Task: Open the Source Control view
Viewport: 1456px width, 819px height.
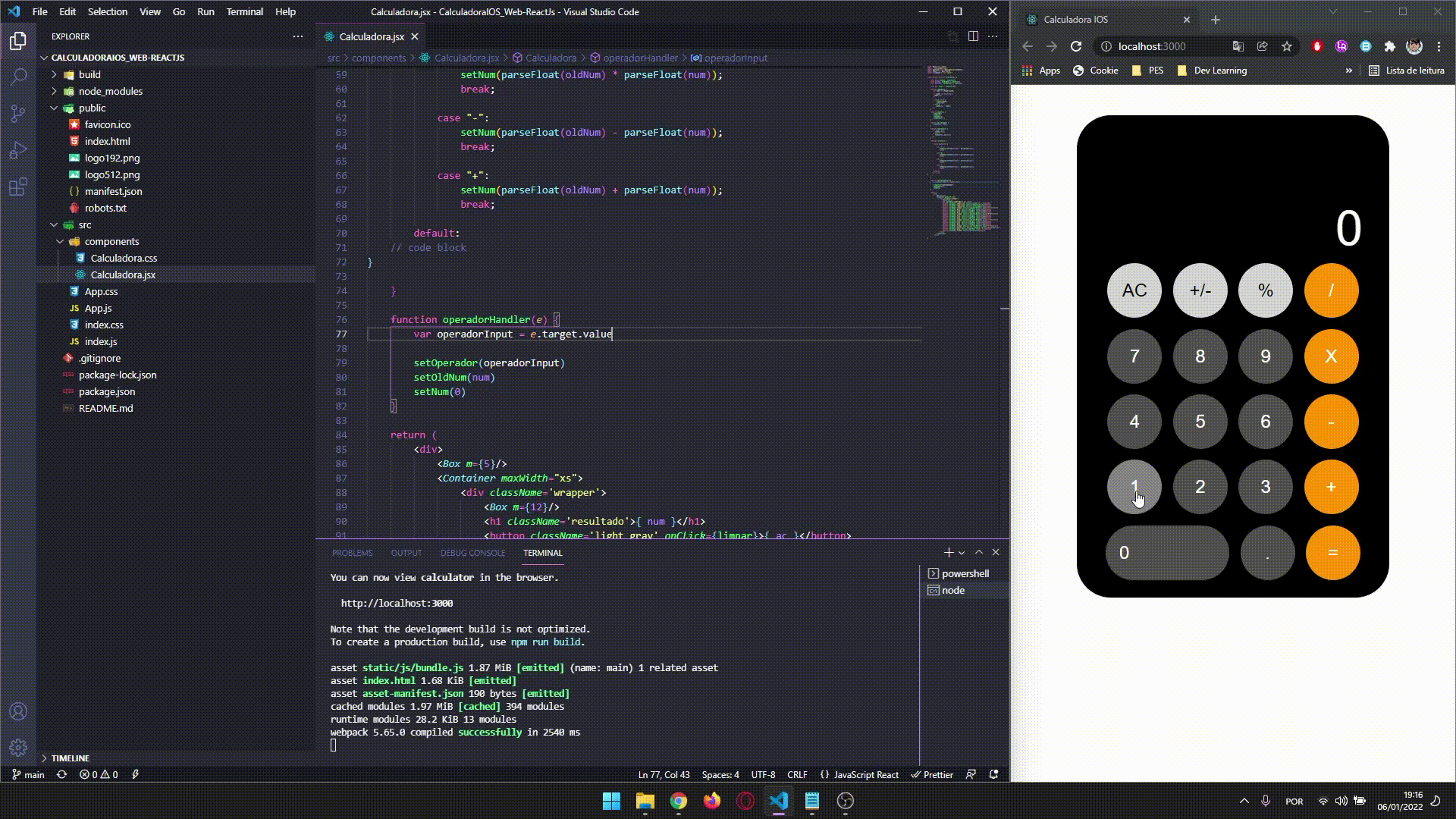Action: point(18,113)
